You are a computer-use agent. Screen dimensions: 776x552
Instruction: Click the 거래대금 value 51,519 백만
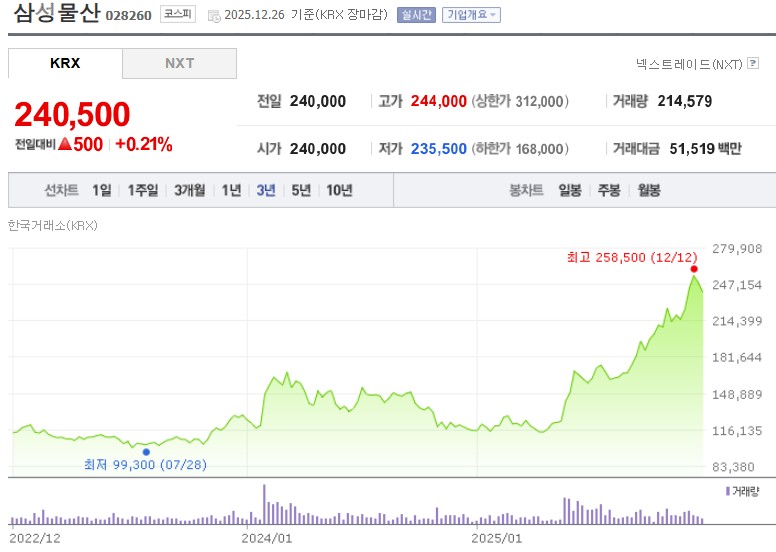705,149
